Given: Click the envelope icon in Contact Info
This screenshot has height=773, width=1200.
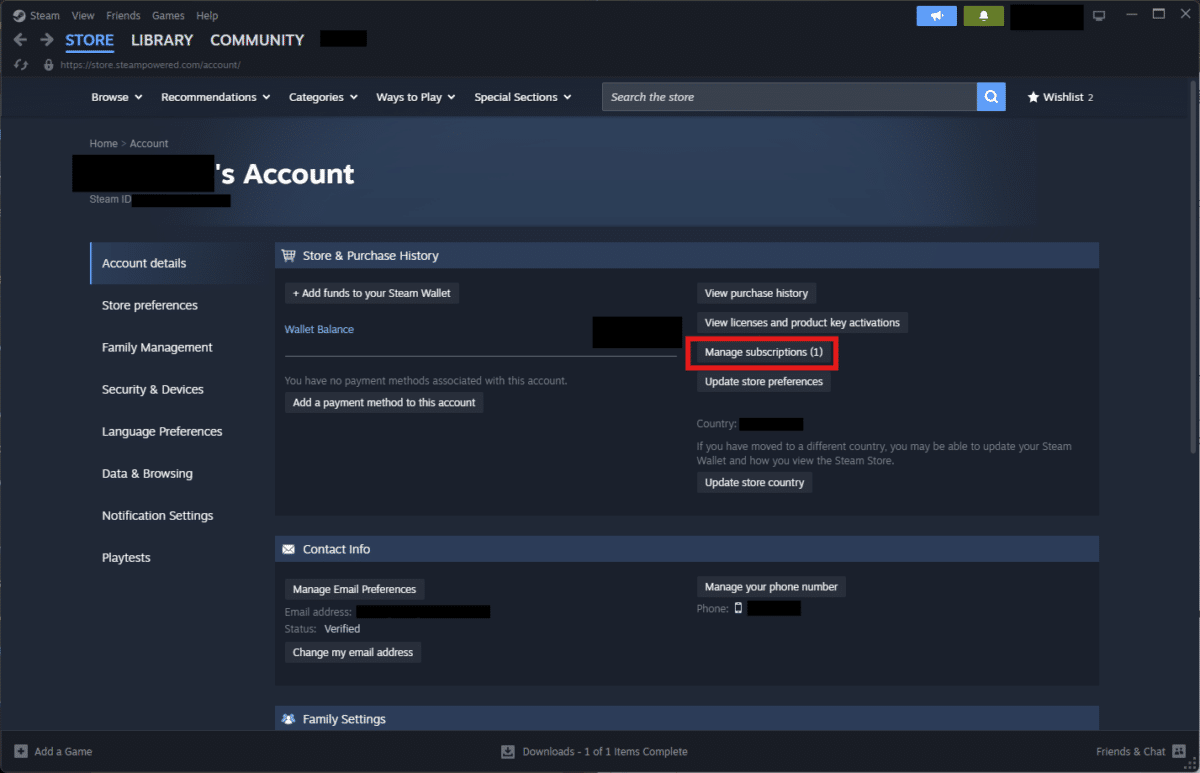Looking at the screenshot, I should [289, 550].
